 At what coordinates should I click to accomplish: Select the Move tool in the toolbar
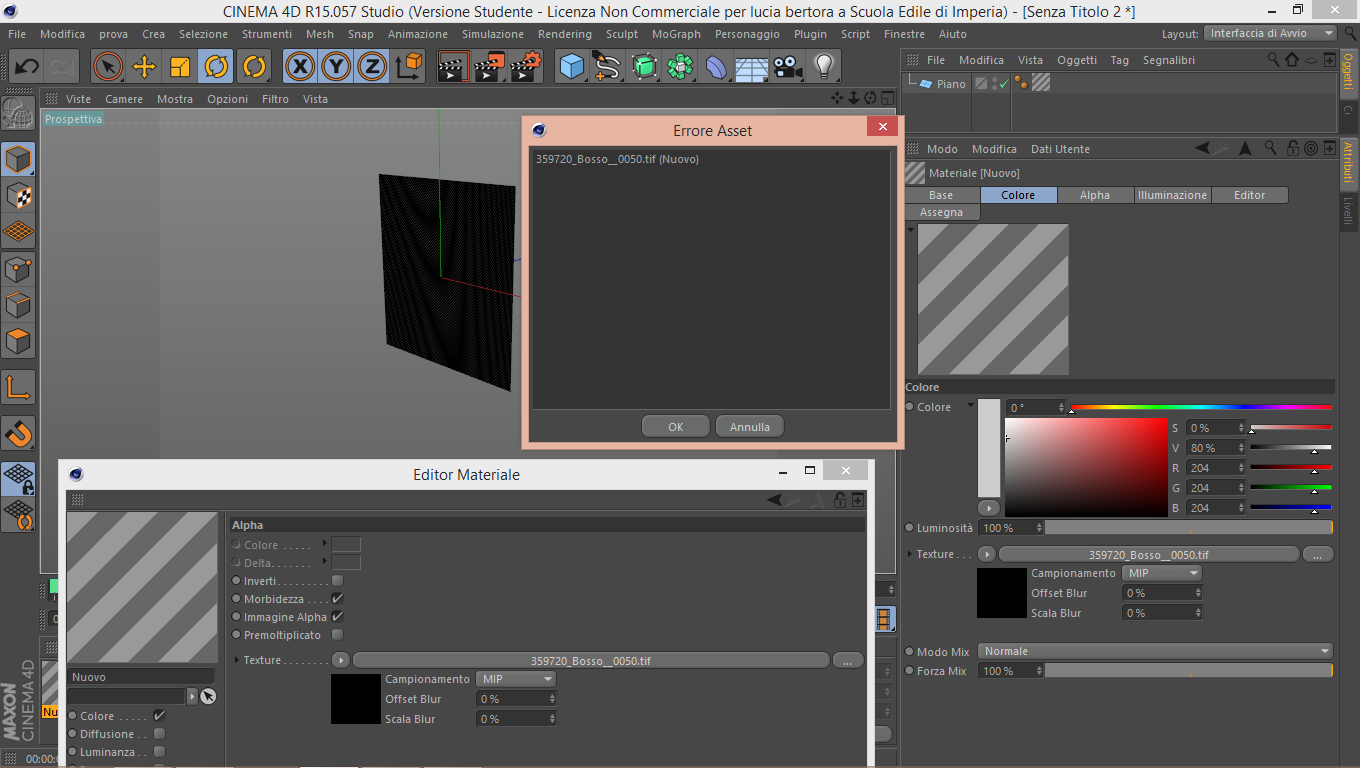pos(144,67)
